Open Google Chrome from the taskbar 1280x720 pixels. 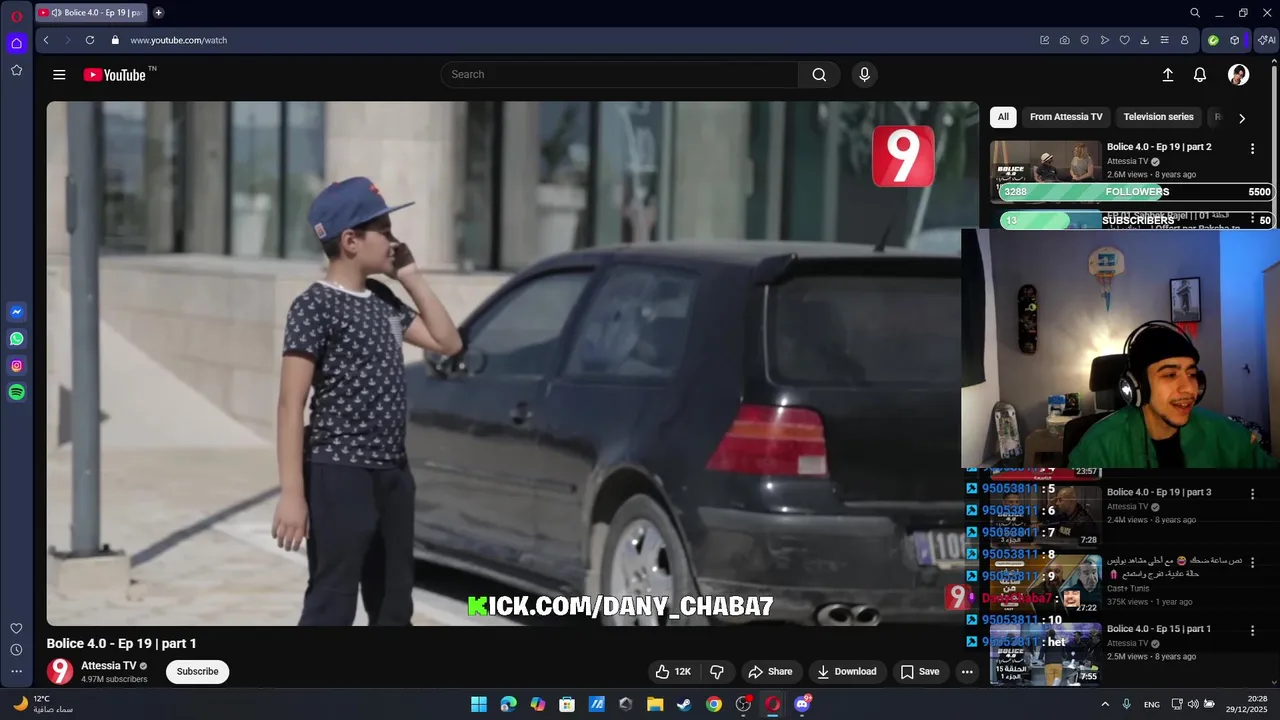click(713, 704)
